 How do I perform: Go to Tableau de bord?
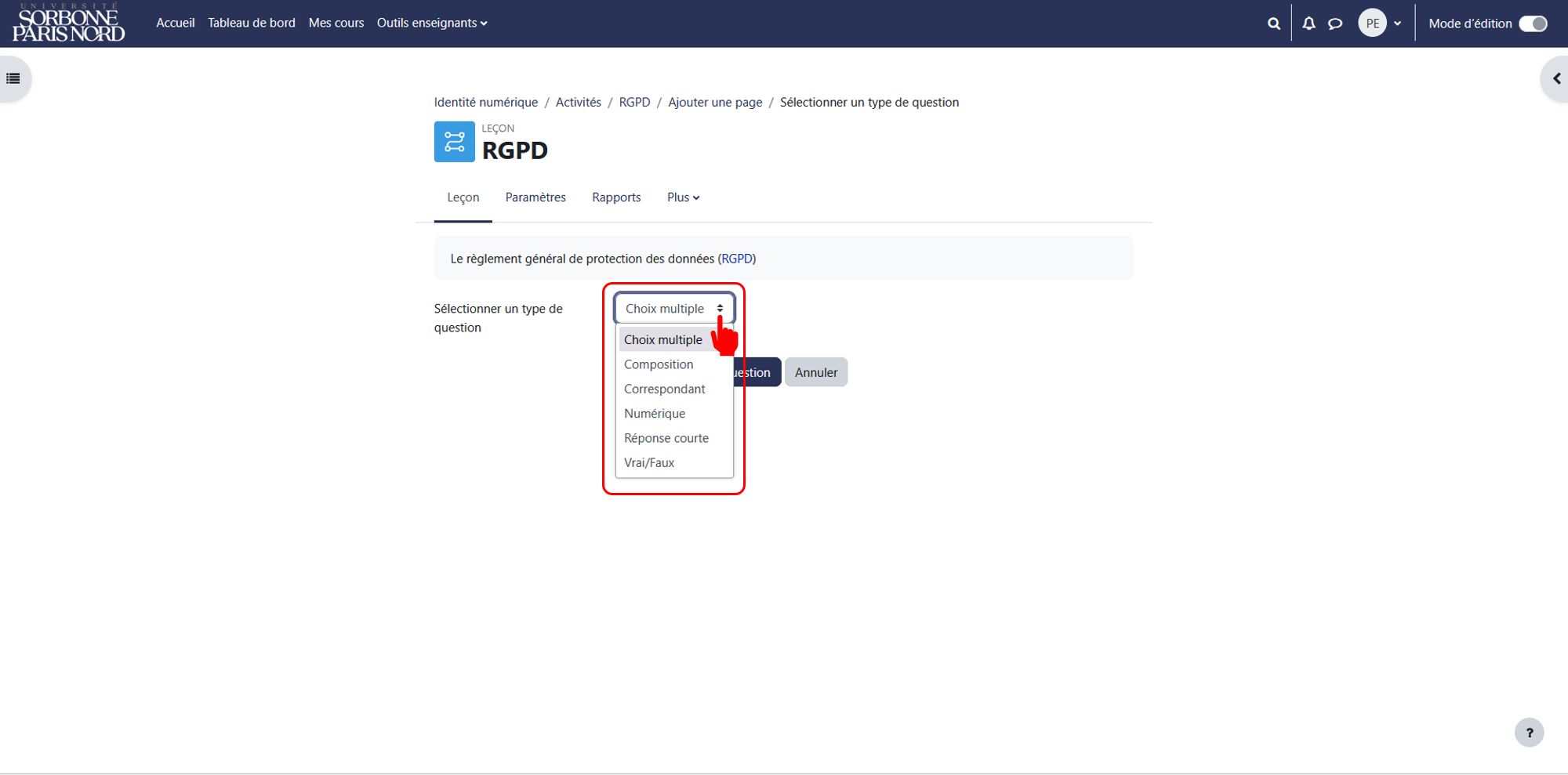point(252,23)
